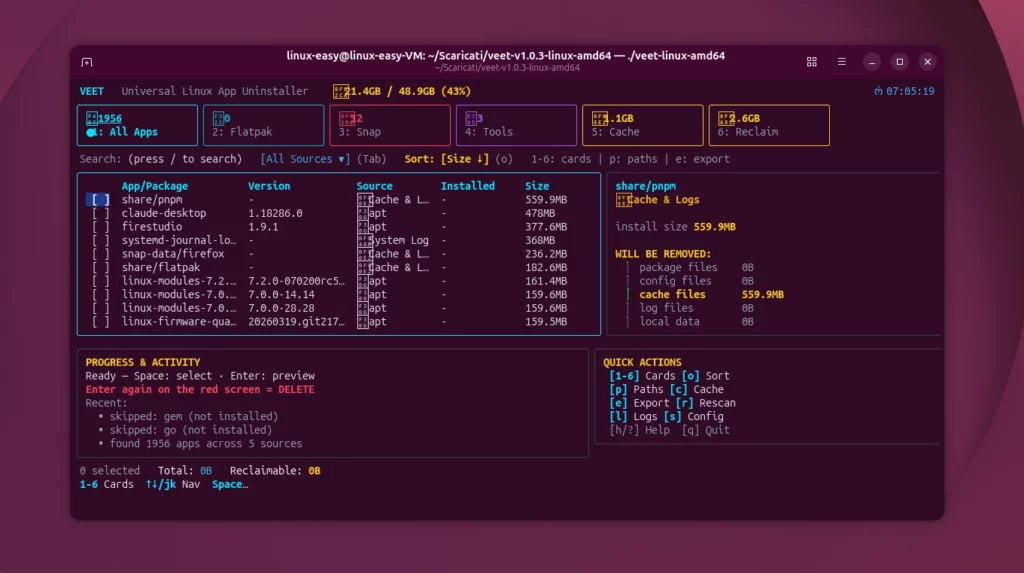Toggle the linux-modules 7.0.0-14.14 checkbox
Image resolution: width=1024 pixels, height=573 pixels.
[100, 295]
